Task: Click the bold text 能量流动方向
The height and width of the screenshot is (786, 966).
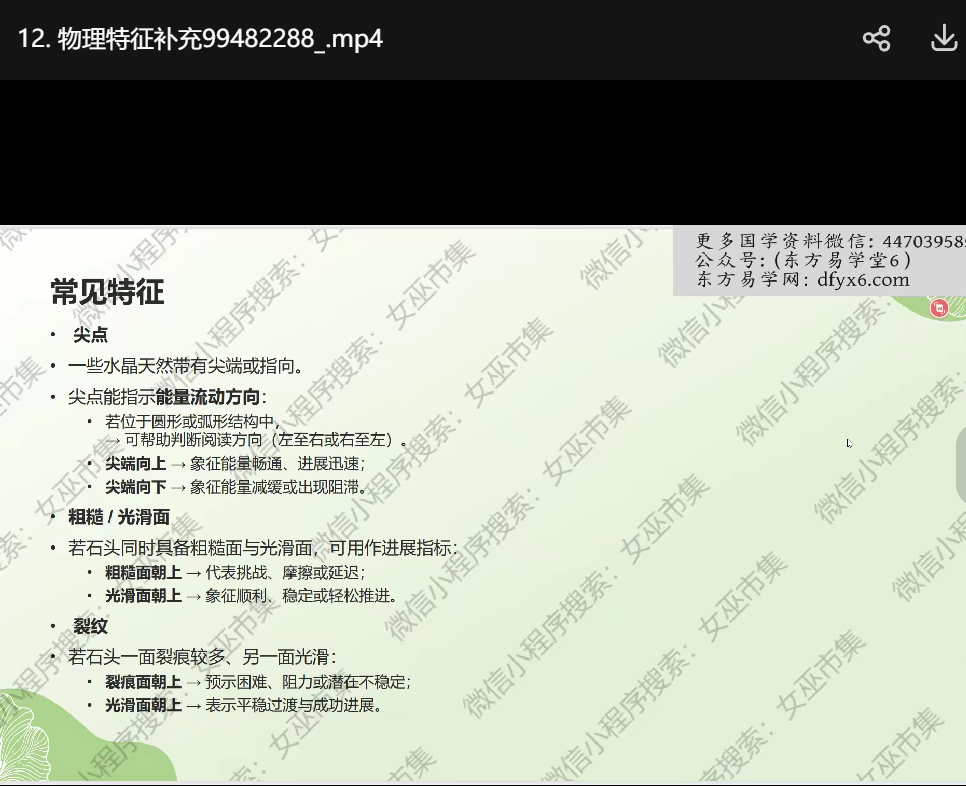Action: [x=208, y=397]
